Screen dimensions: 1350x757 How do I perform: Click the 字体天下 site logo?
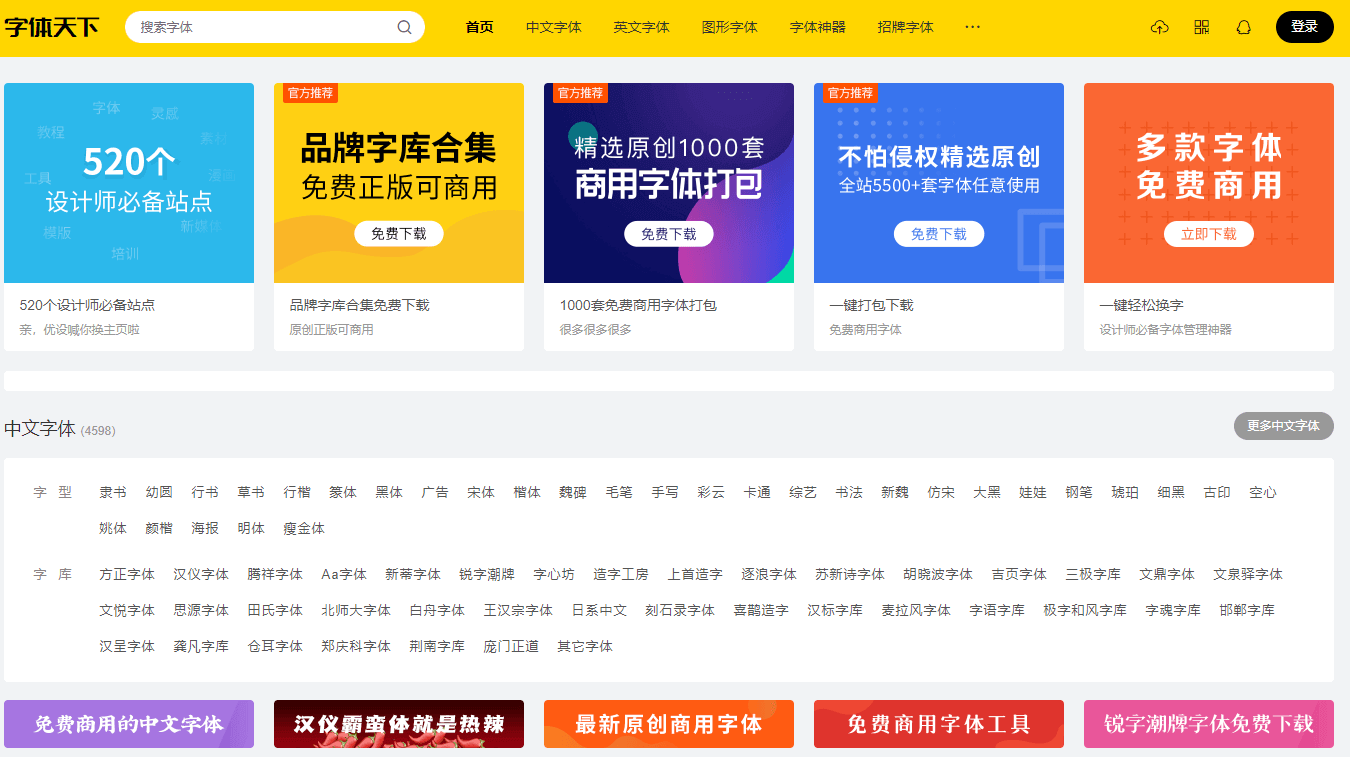coord(52,27)
